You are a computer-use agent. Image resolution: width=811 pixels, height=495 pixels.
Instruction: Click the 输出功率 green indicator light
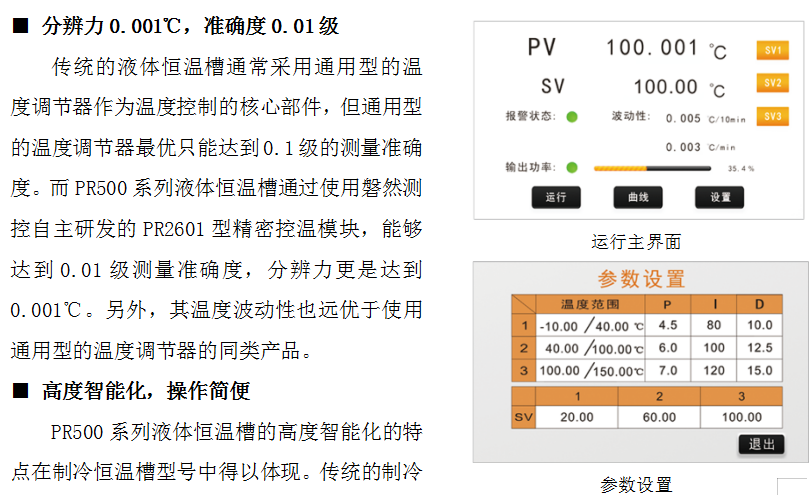point(572,168)
